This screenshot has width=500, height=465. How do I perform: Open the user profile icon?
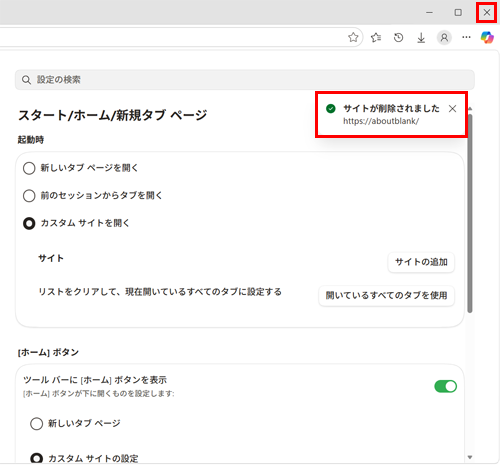pos(444,38)
